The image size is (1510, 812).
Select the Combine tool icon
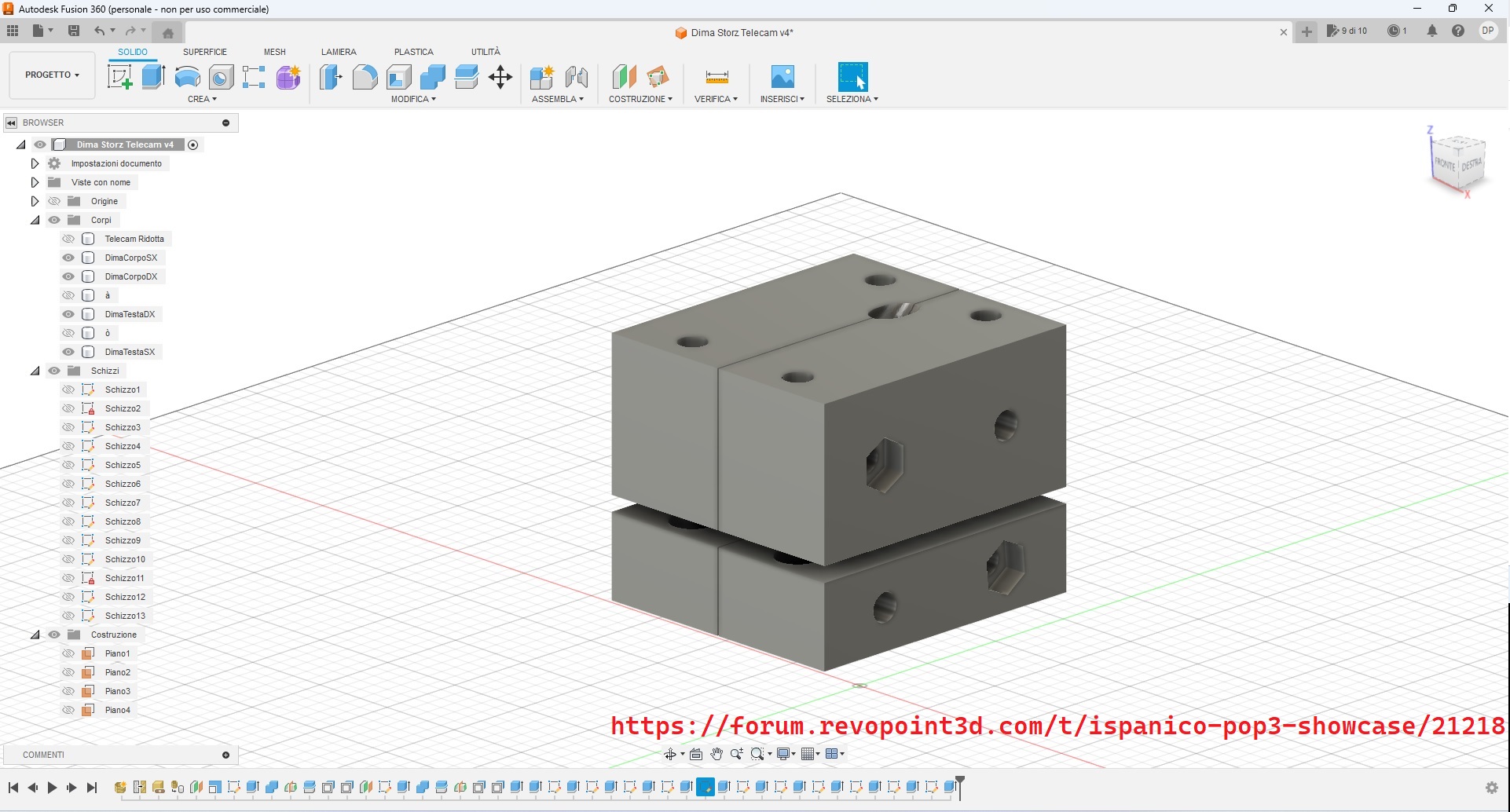tap(433, 77)
